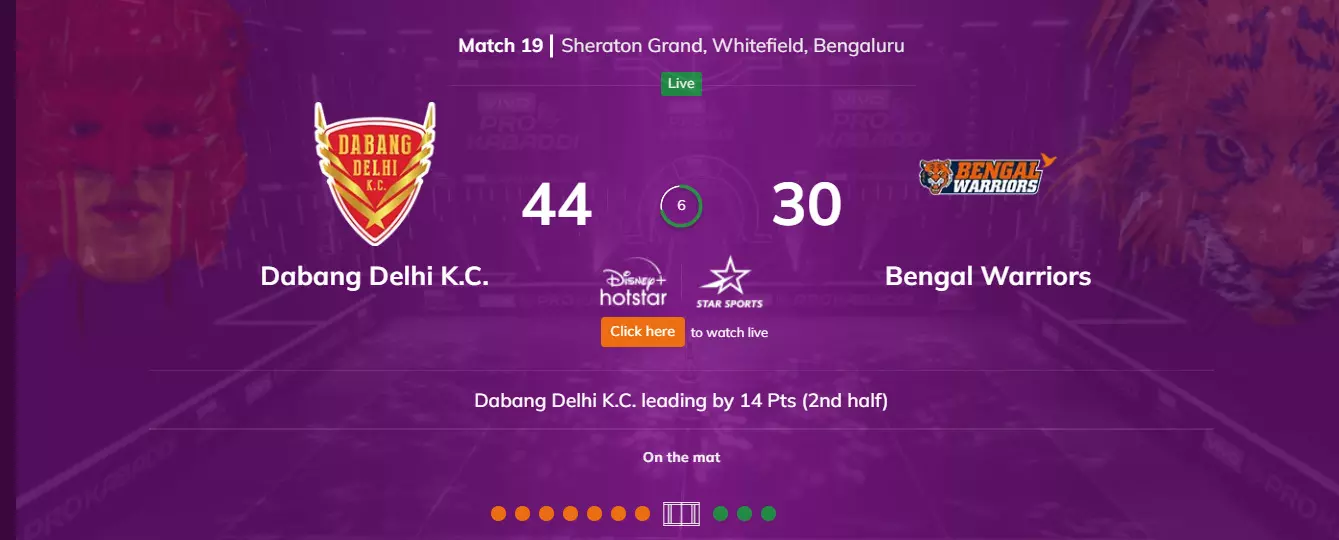Open the Bengal Warriors team name
The width and height of the screenshot is (1339, 540).
pyautogui.click(x=988, y=276)
